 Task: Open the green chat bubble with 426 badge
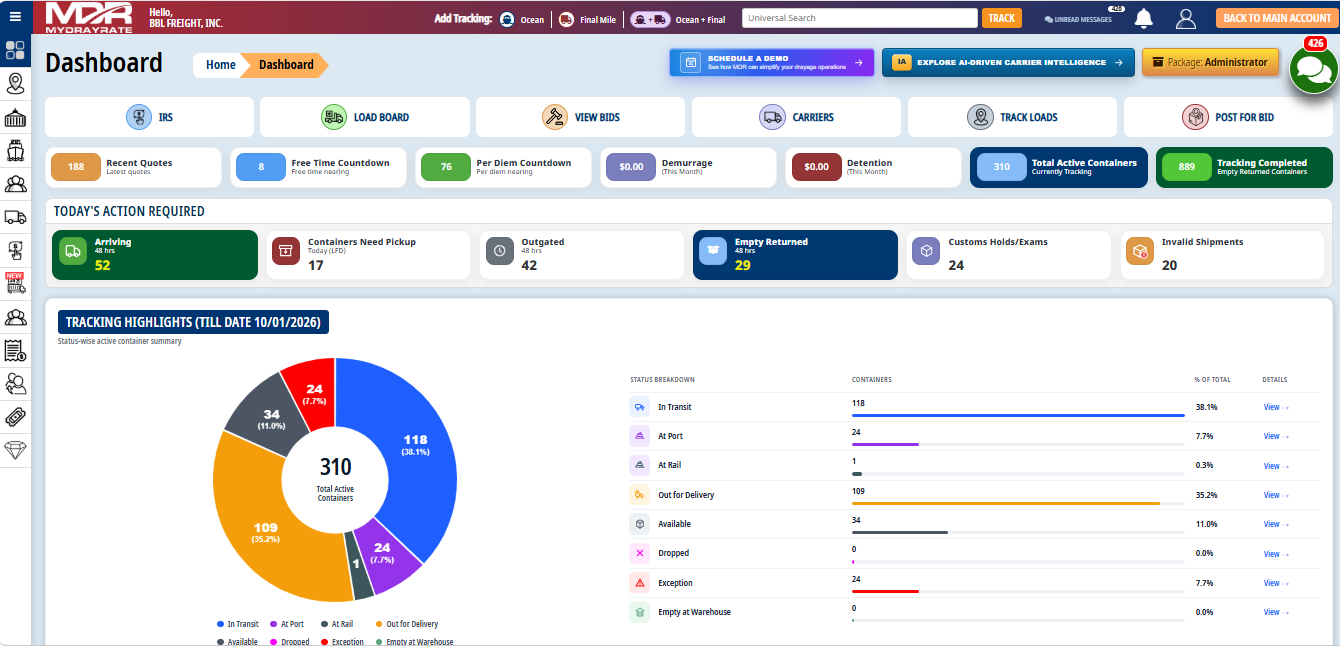(1313, 68)
